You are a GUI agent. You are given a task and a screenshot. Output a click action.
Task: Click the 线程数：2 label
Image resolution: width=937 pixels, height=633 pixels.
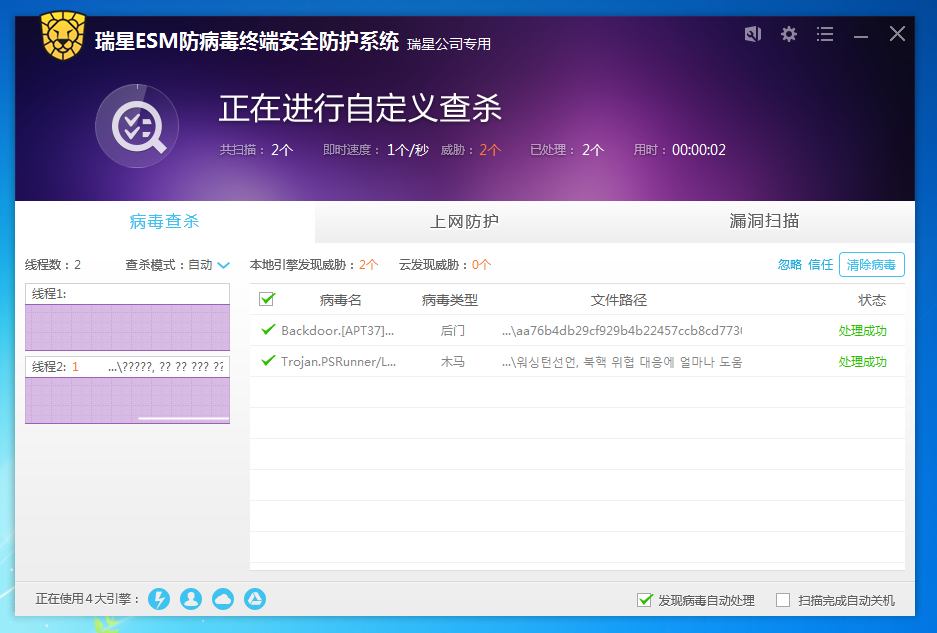tap(53, 265)
